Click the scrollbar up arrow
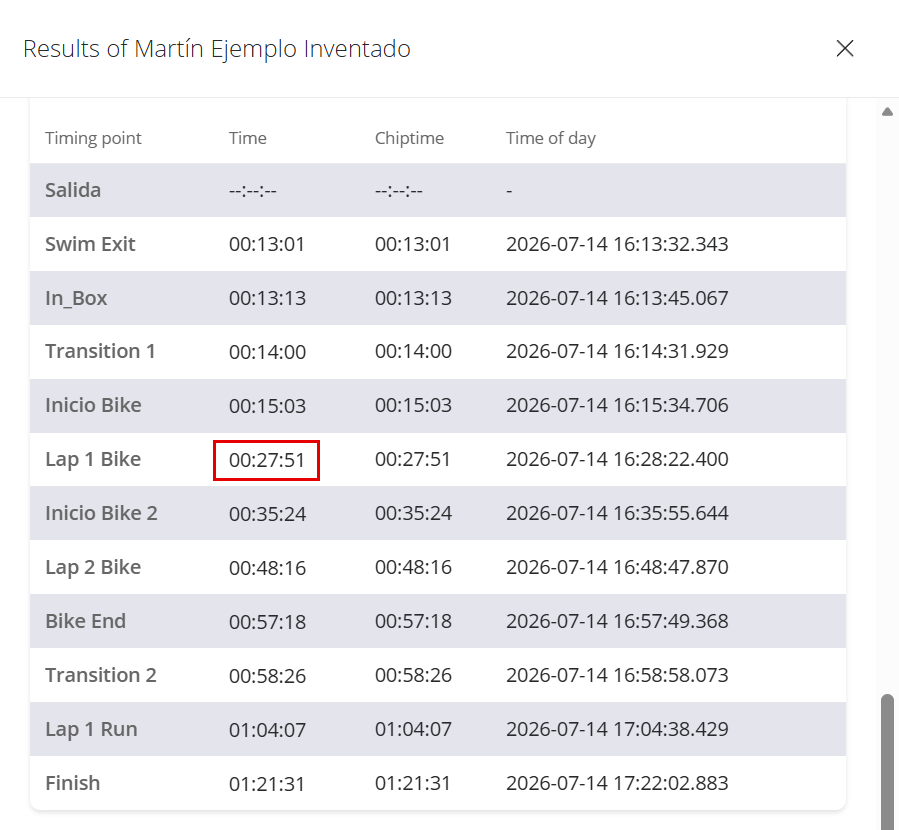Viewport: 899px width, 830px height. (888, 112)
